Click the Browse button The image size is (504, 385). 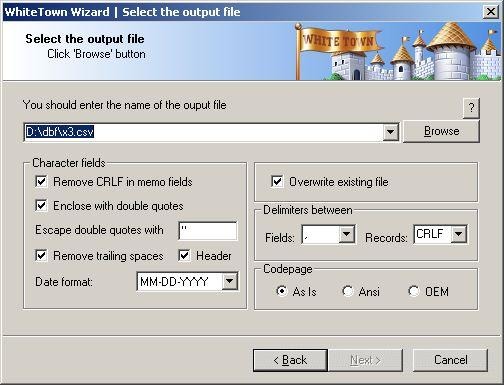(x=441, y=131)
